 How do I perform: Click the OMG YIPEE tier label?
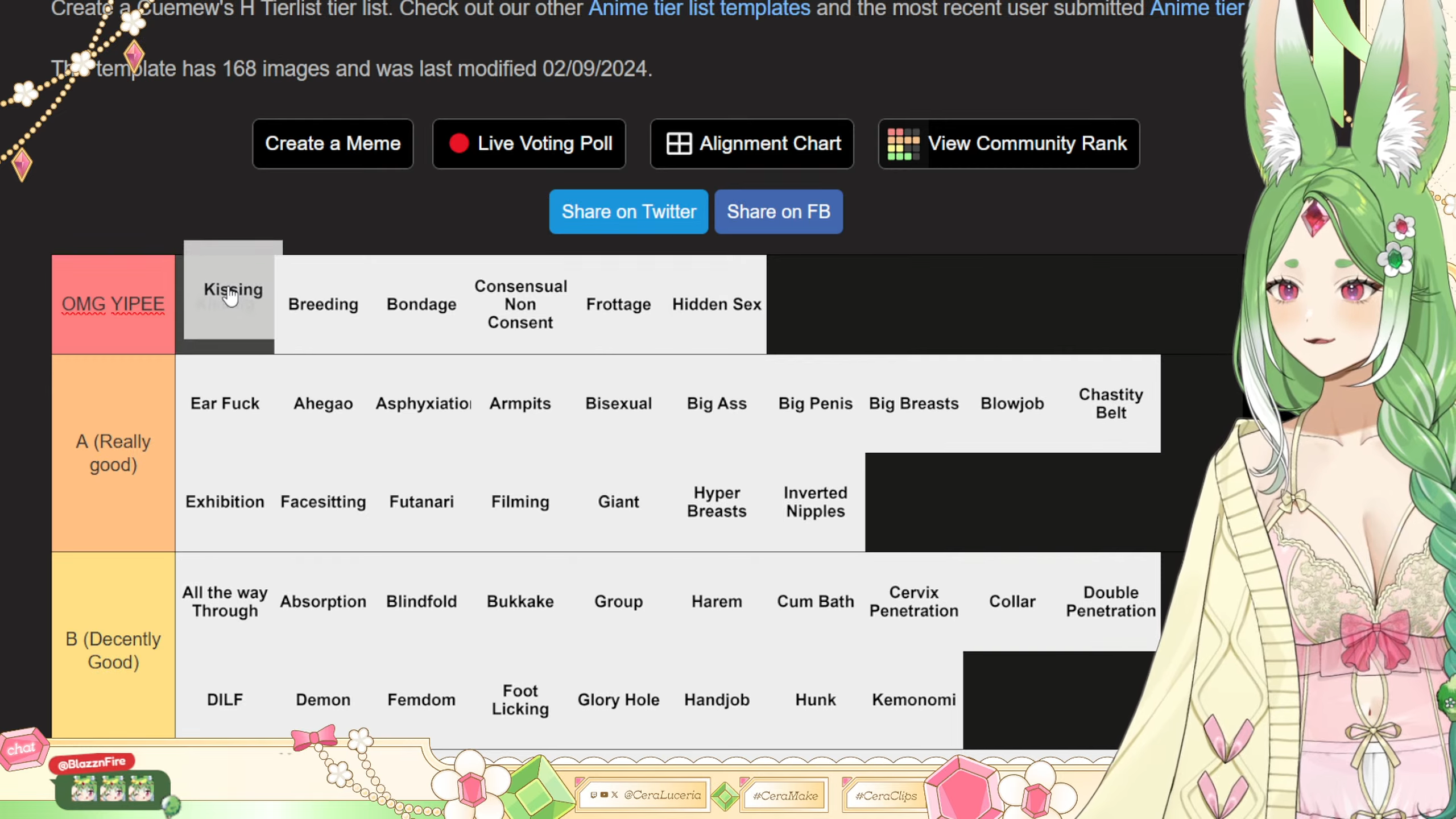coord(113,304)
